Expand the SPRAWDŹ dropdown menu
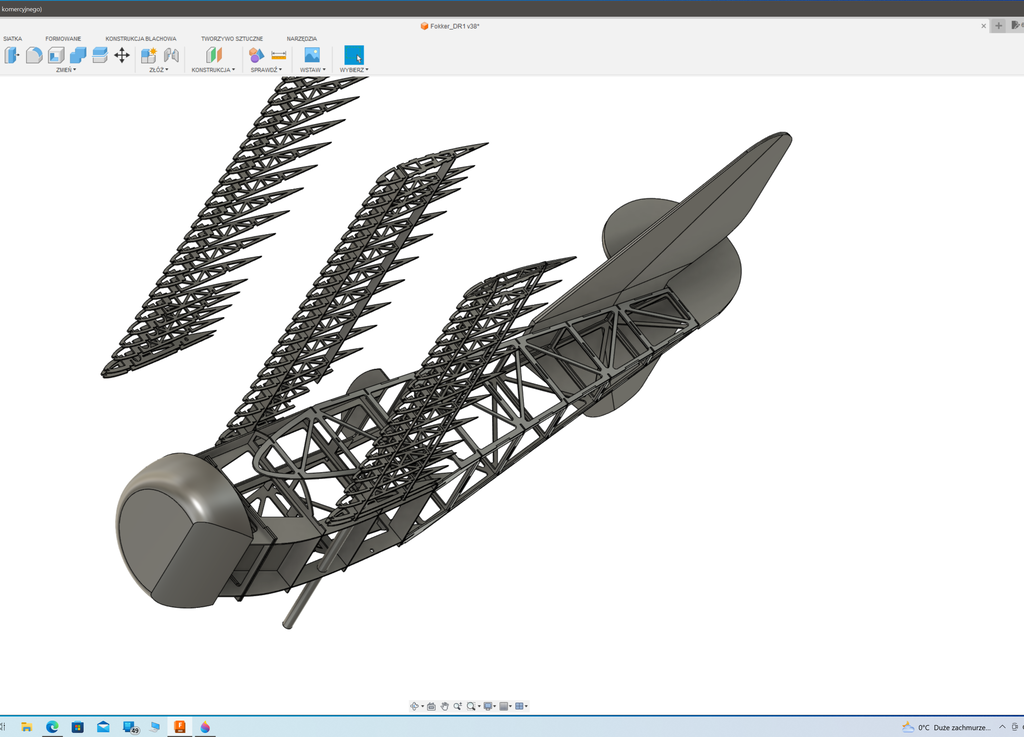 [266, 70]
